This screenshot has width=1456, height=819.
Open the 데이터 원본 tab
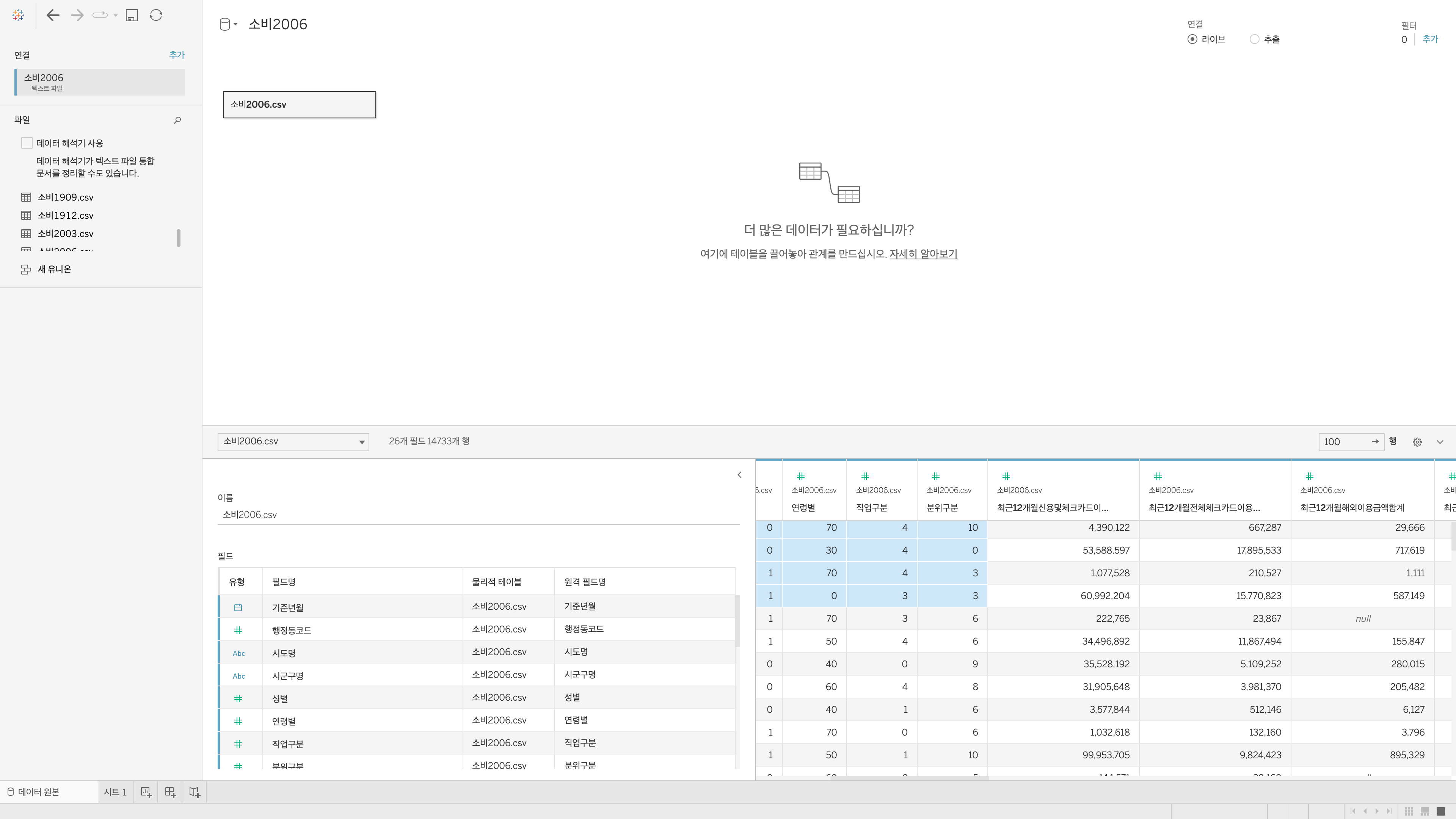point(38,792)
